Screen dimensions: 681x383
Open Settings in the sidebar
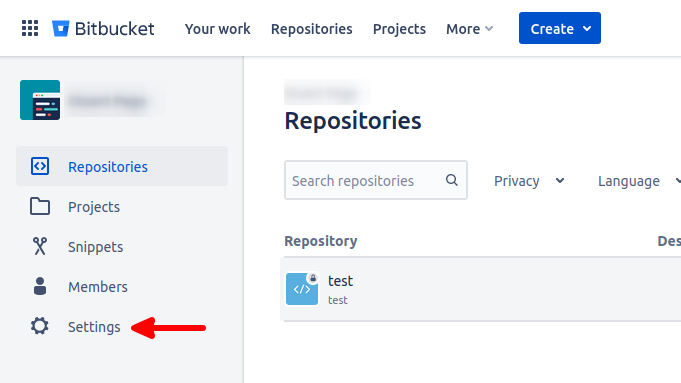pyautogui.click(x=94, y=327)
